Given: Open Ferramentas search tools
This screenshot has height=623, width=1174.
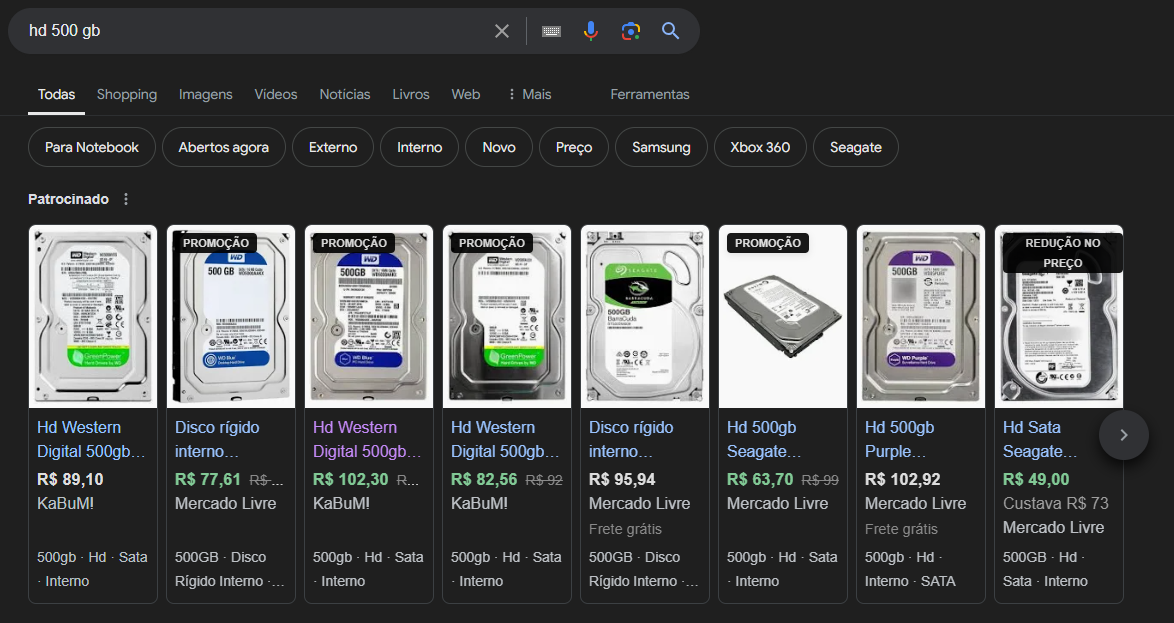Looking at the screenshot, I should tap(649, 94).
